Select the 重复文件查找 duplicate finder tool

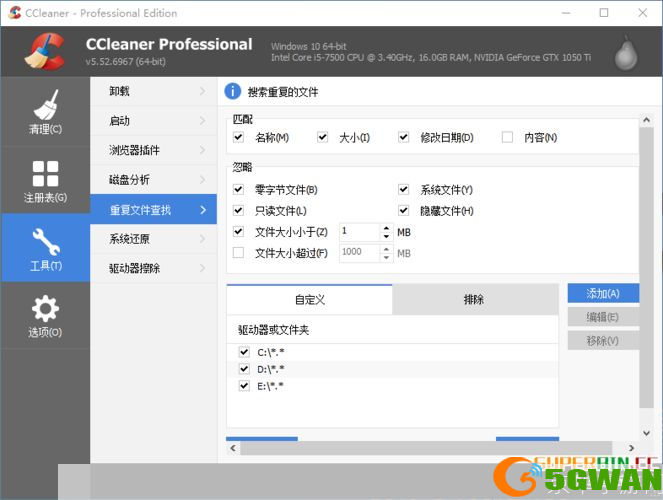pos(153,209)
